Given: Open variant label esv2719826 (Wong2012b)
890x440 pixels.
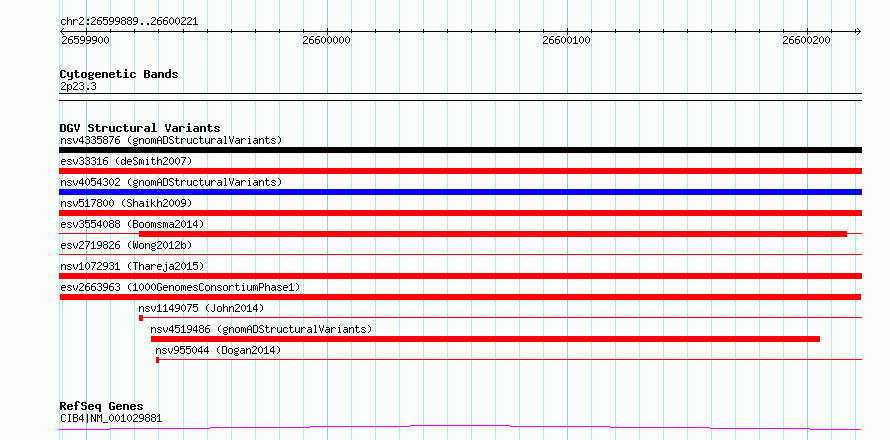Looking at the screenshot, I should click(126, 245).
